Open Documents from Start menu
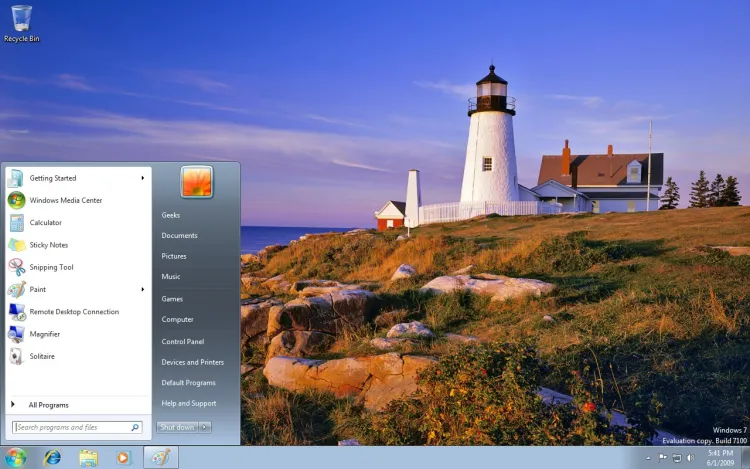Viewport: 750px width, 469px height. click(x=179, y=236)
